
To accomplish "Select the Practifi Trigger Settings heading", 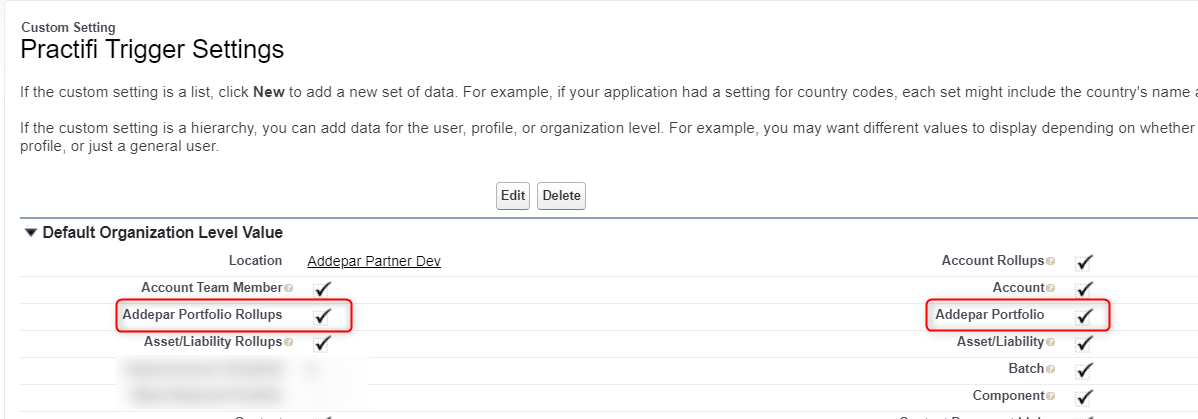I will coord(152,50).
